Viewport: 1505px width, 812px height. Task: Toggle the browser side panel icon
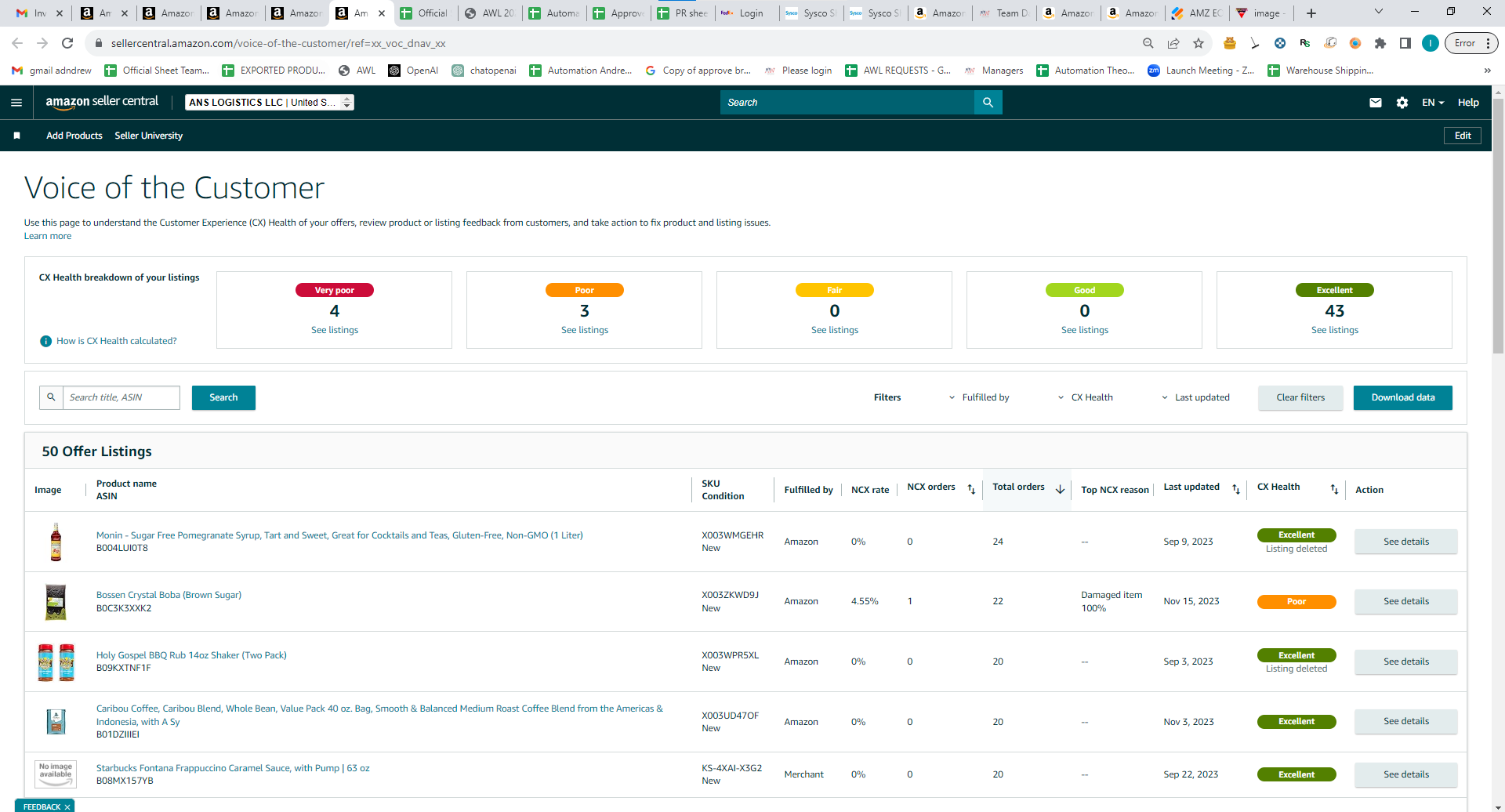click(x=1405, y=43)
